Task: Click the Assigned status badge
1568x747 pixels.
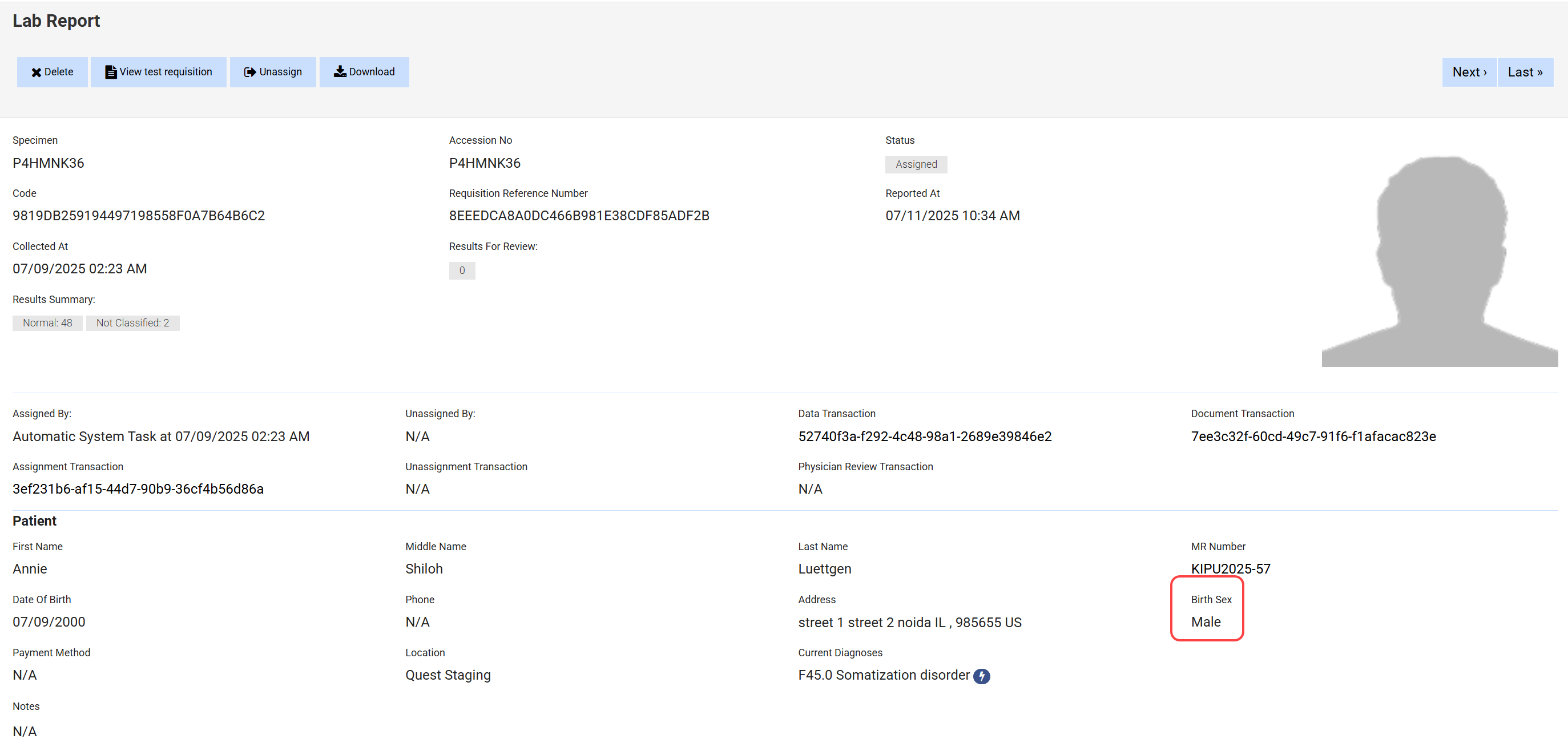Action: [916, 164]
